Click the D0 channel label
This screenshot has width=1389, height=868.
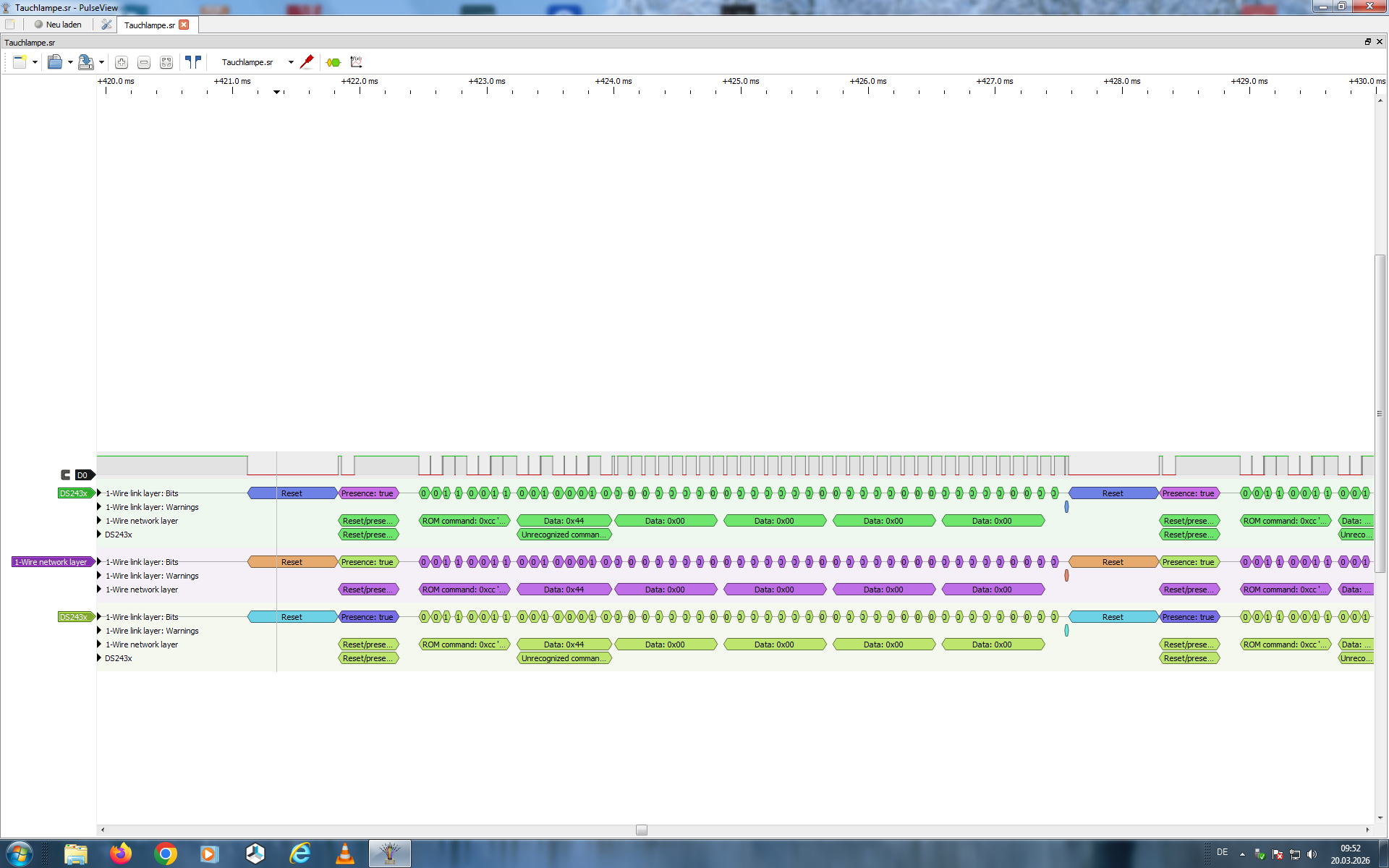(82, 475)
